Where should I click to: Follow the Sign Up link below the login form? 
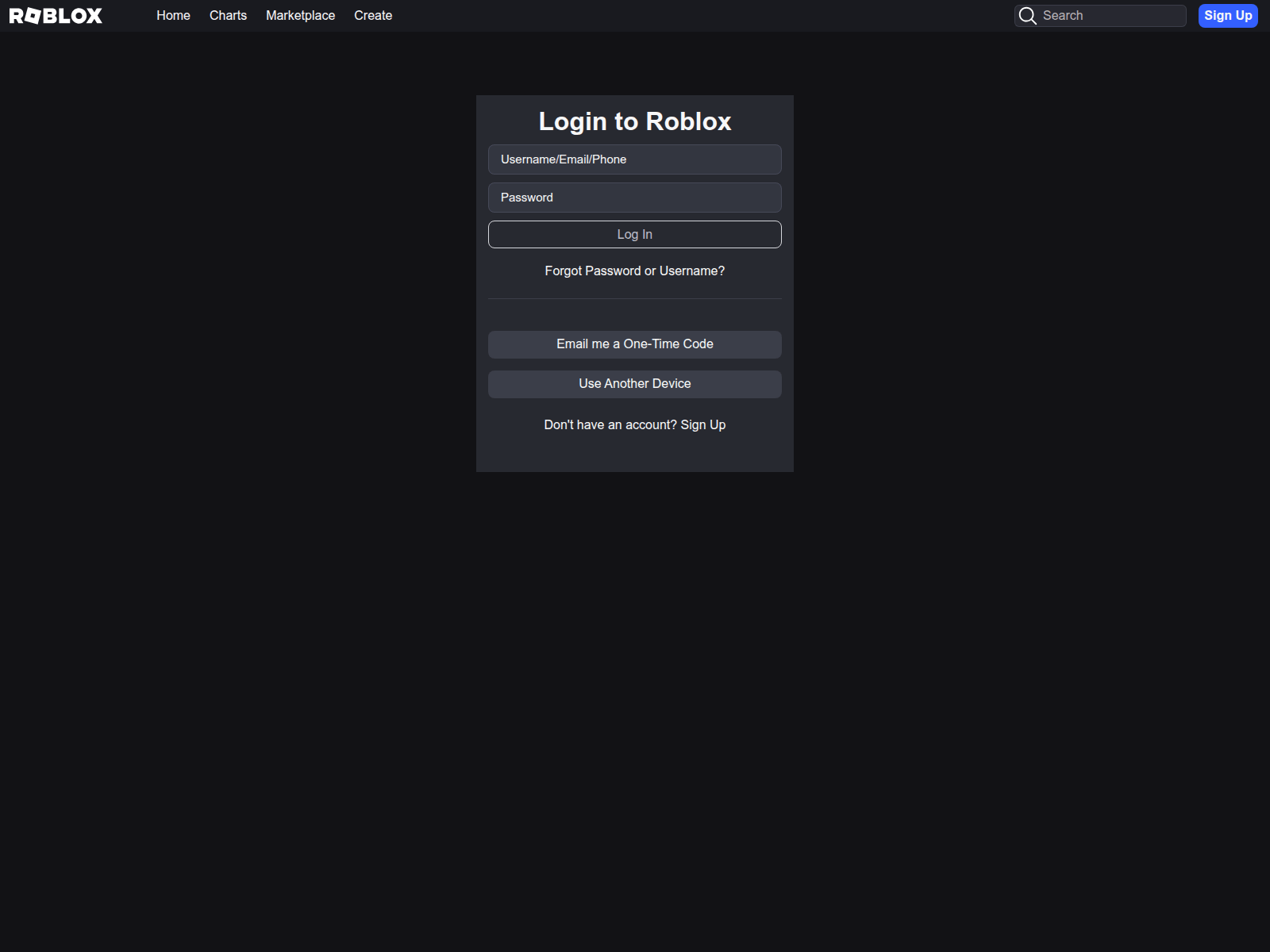point(703,425)
